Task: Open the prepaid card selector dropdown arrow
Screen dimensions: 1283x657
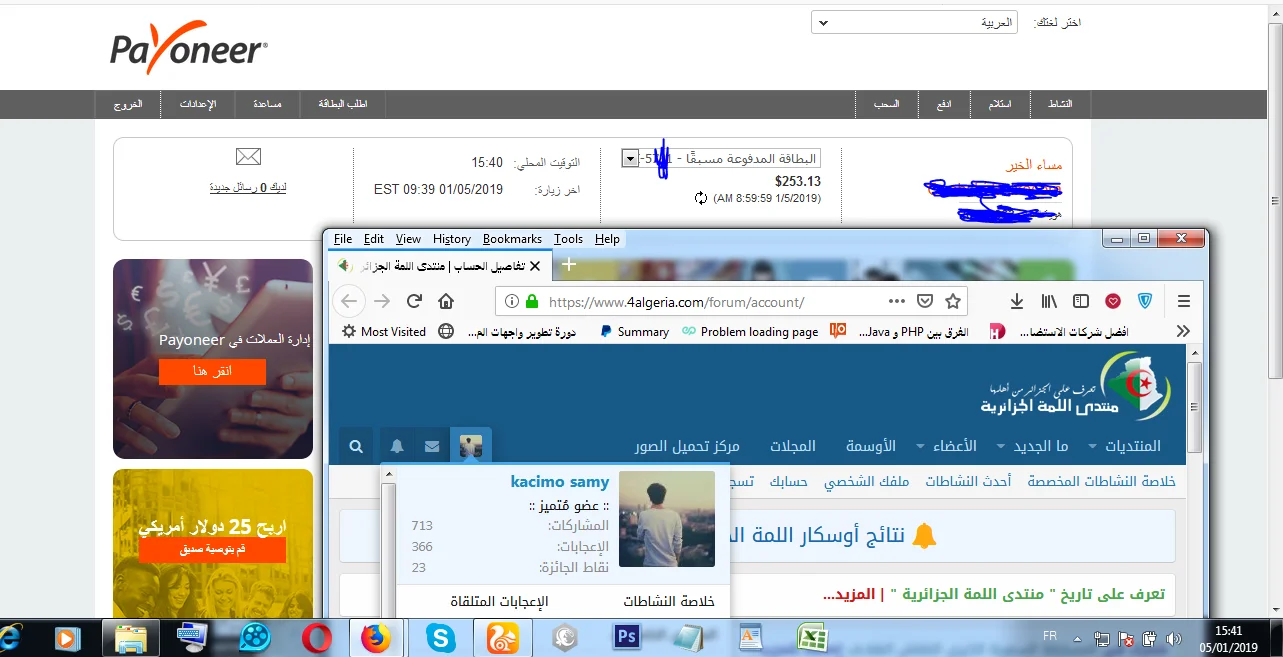Action: click(x=630, y=158)
